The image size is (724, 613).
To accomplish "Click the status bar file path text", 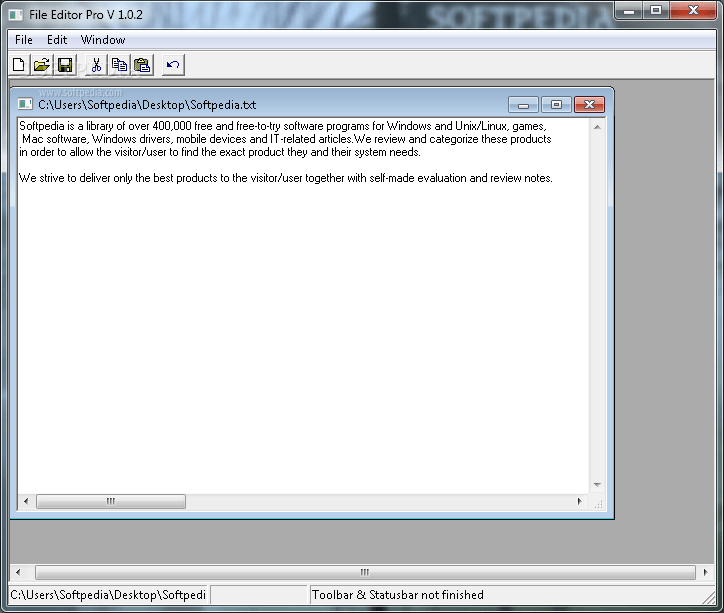I will click(108, 595).
